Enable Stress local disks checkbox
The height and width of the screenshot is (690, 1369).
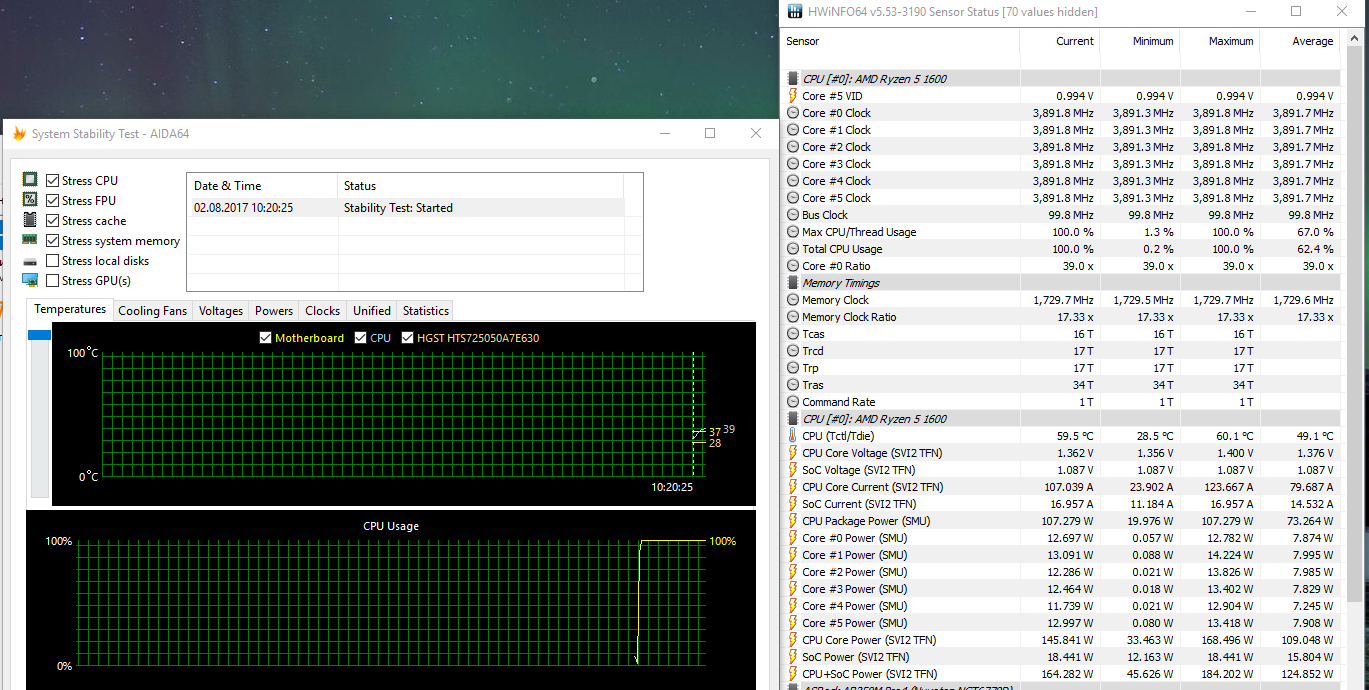(x=53, y=261)
